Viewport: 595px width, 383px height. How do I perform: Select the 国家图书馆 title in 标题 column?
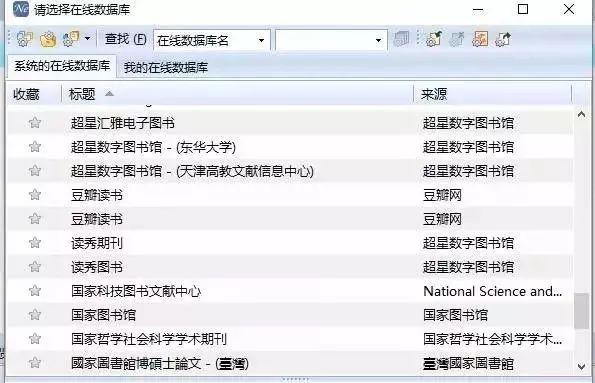coord(103,315)
